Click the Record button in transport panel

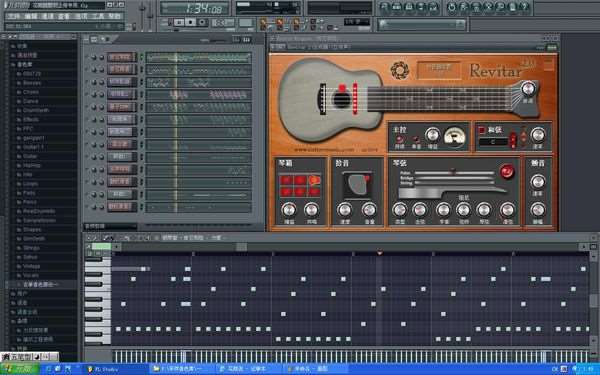[x=202, y=23]
